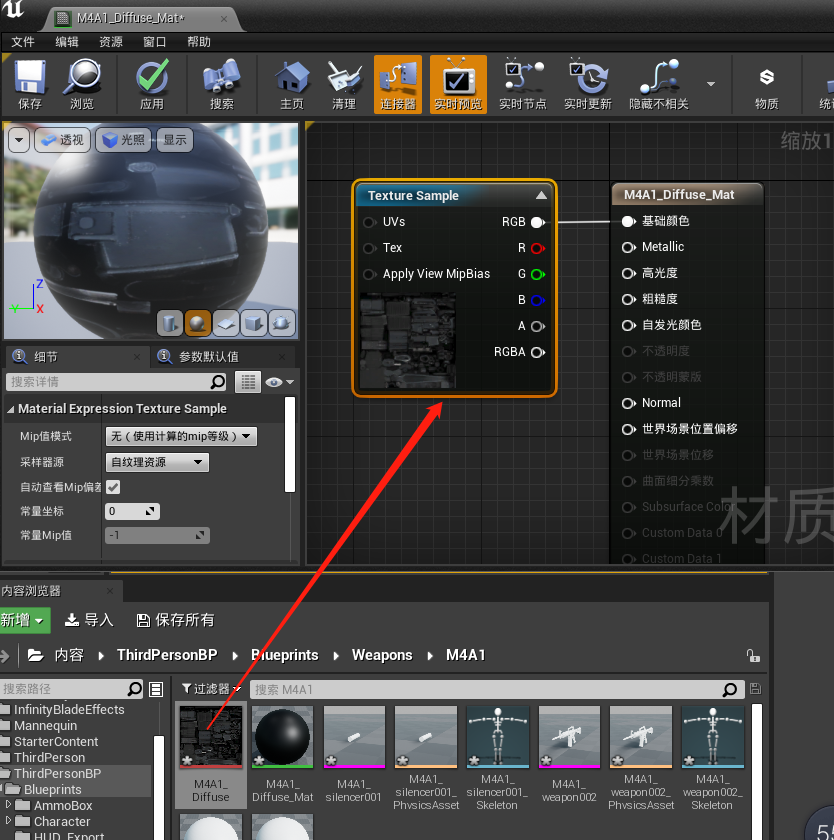
Task: Open the 过滤器 (Filters) dropdown
Action: tap(211, 689)
